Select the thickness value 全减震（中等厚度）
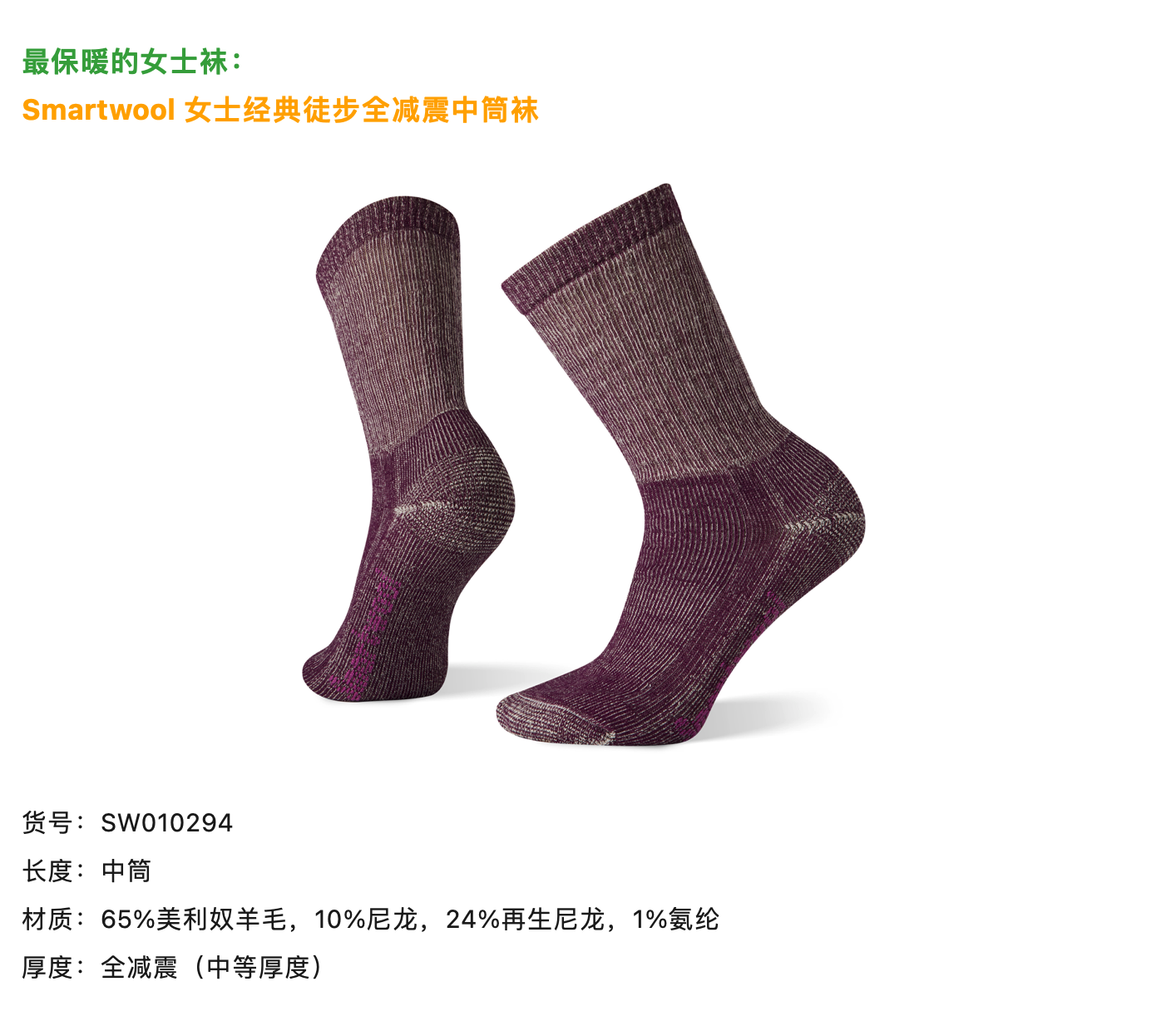Screen dimensions: 1176x1026 [214, 968]
